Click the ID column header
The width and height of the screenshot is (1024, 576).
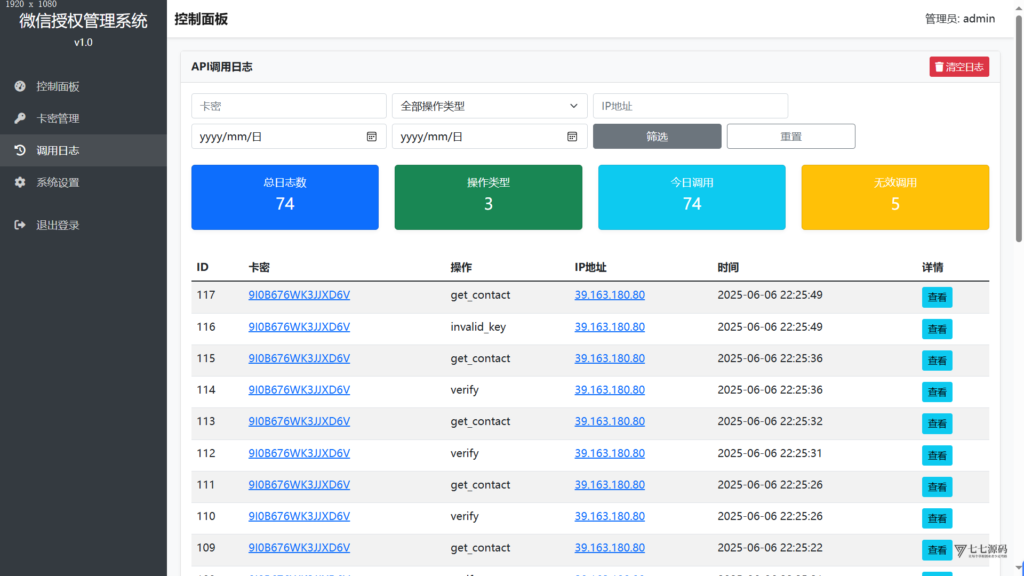202,267
